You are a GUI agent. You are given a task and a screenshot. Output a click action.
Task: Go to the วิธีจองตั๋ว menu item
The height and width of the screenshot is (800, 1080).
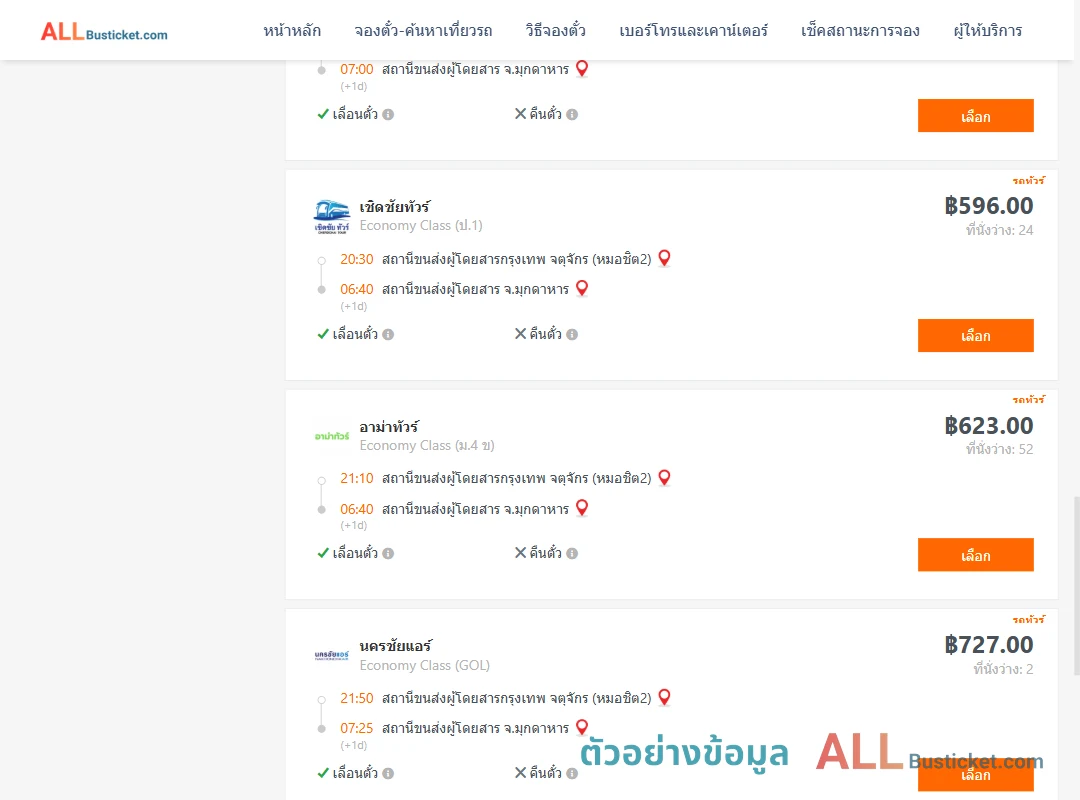(555, 31)
